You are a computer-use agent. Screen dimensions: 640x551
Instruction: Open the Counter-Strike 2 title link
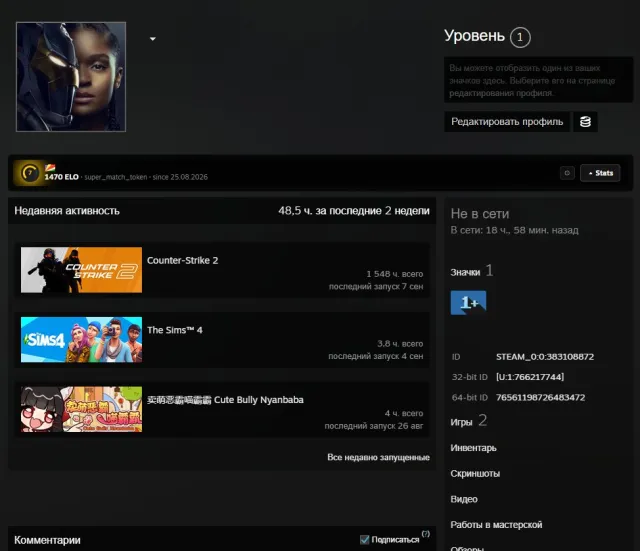point(182,260)
